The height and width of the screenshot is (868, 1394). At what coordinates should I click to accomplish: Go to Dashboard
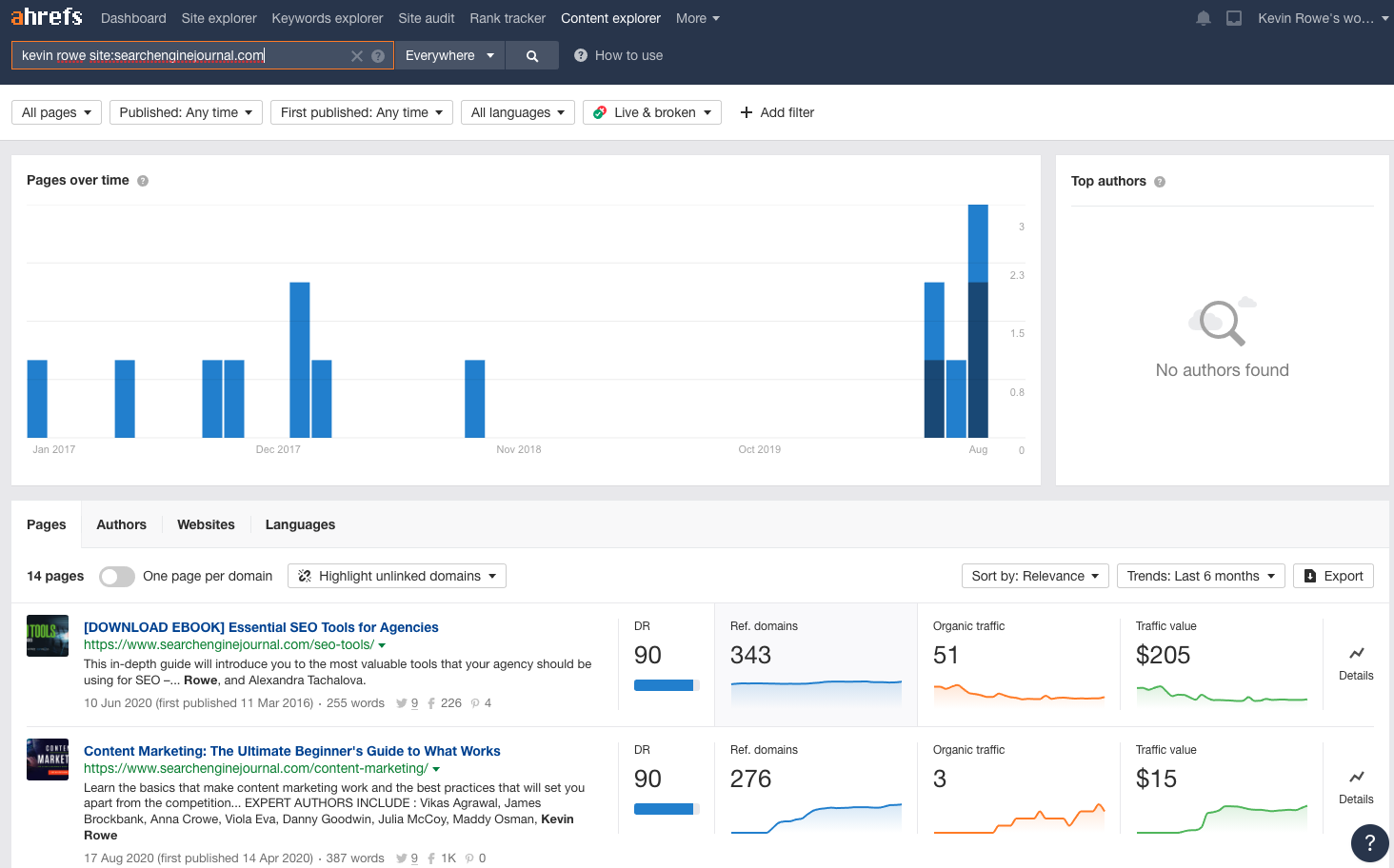[133, 18]
